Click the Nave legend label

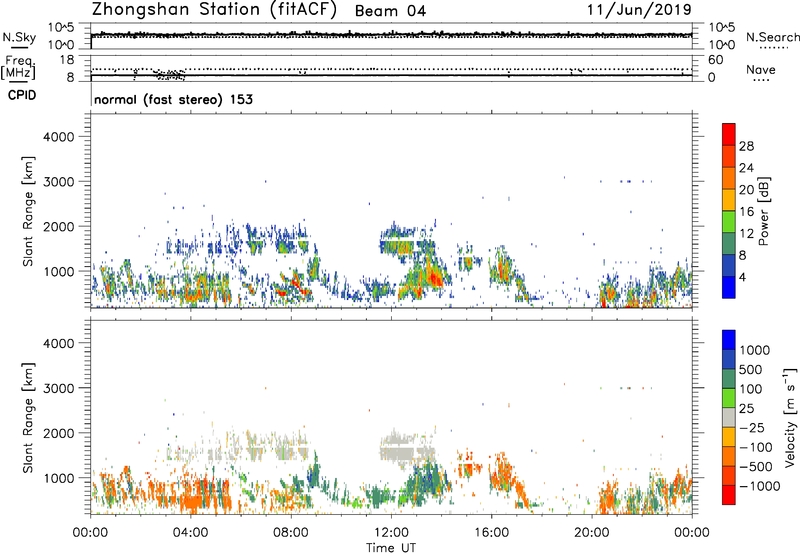tap(761, 69)
